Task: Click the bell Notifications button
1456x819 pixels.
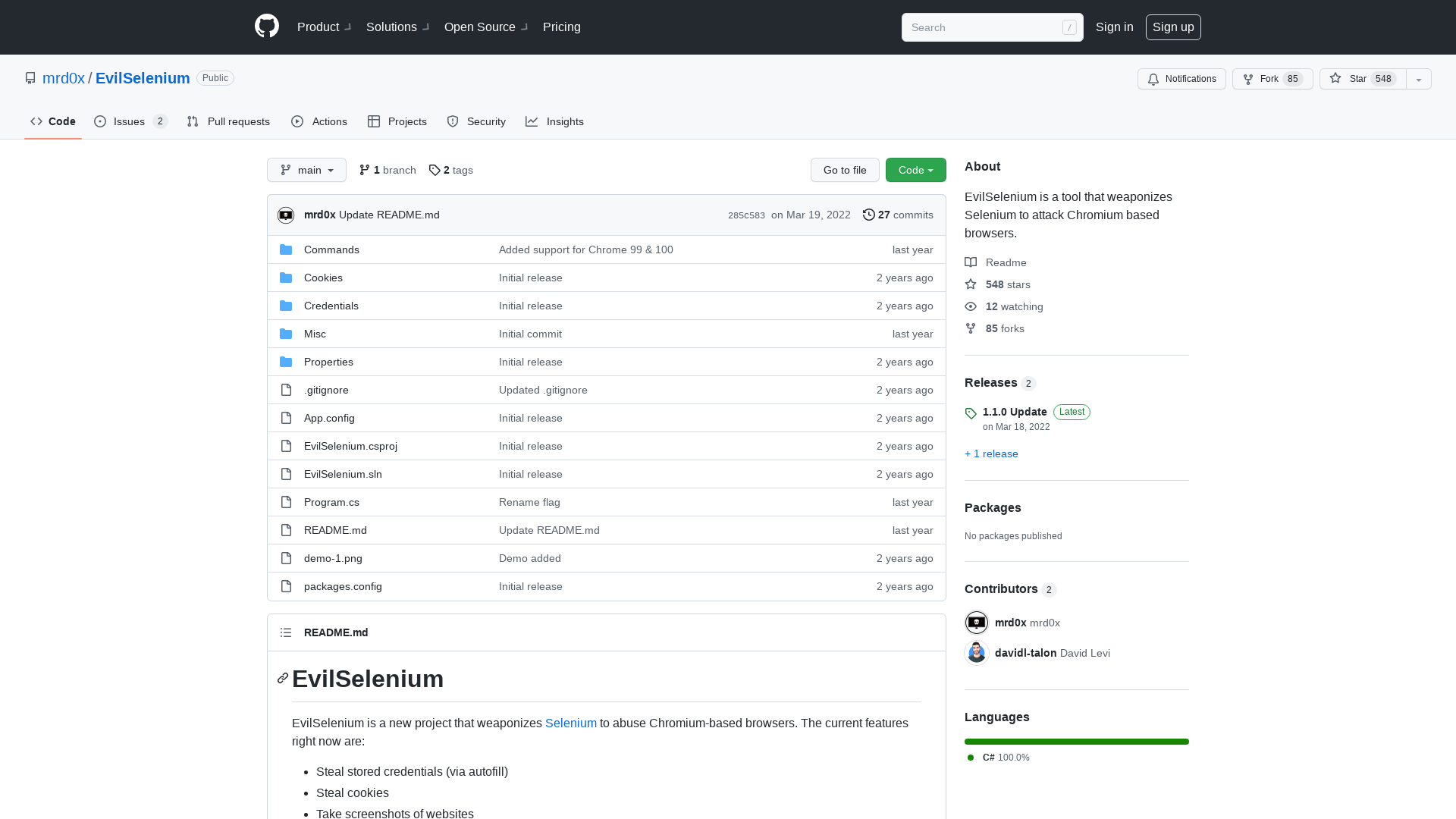Action: (1181, 79)
